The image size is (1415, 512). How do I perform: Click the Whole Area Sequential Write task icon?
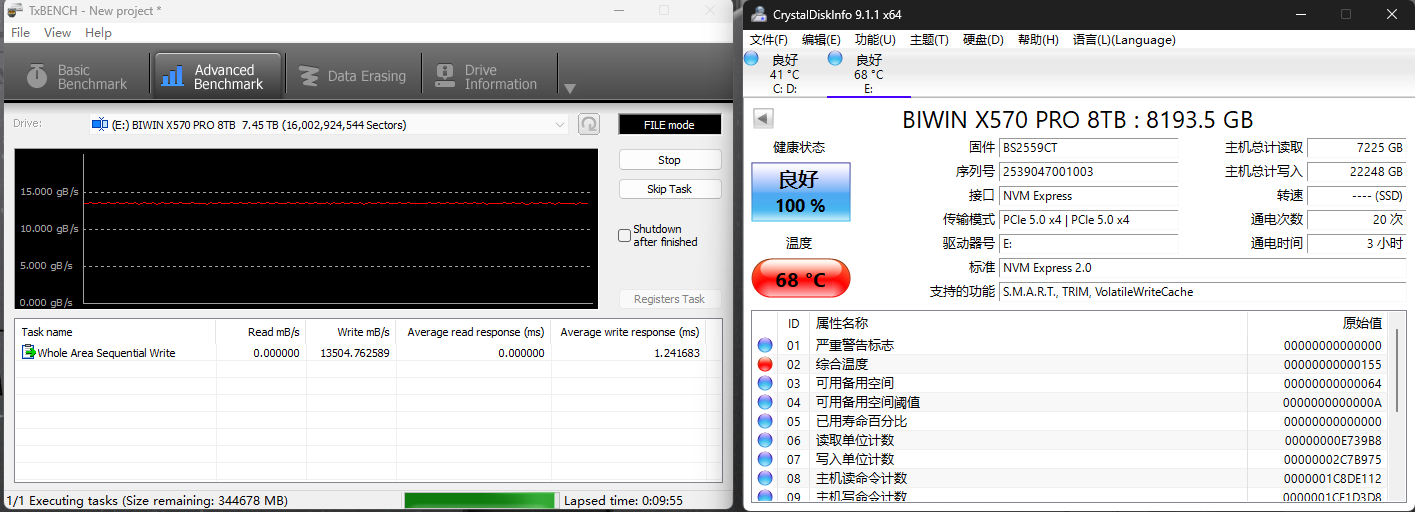28,352
